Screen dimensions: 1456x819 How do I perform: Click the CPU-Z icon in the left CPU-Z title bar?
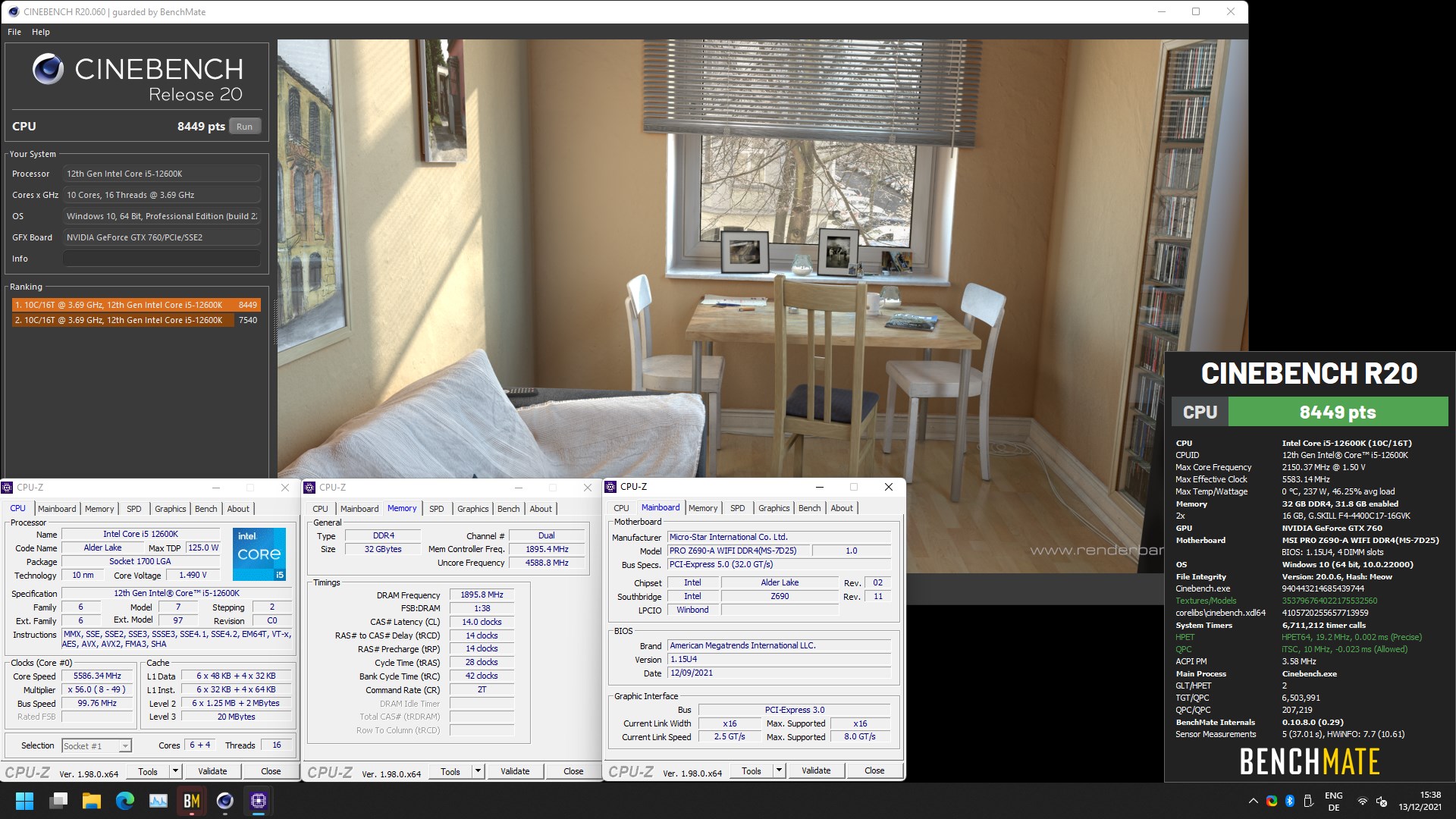coord(8,488)
